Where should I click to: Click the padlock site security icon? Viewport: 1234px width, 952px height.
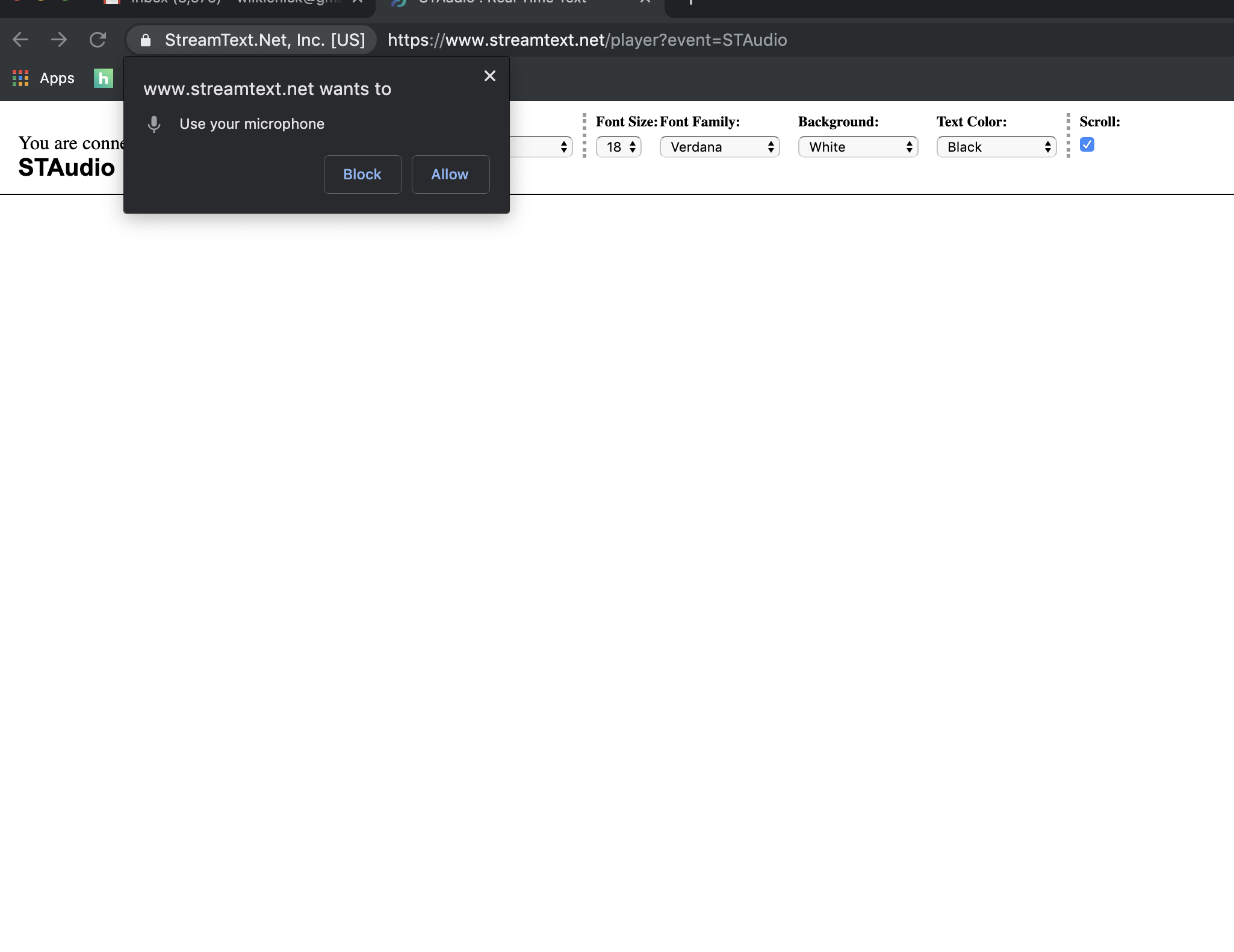[x=145, y=40]
